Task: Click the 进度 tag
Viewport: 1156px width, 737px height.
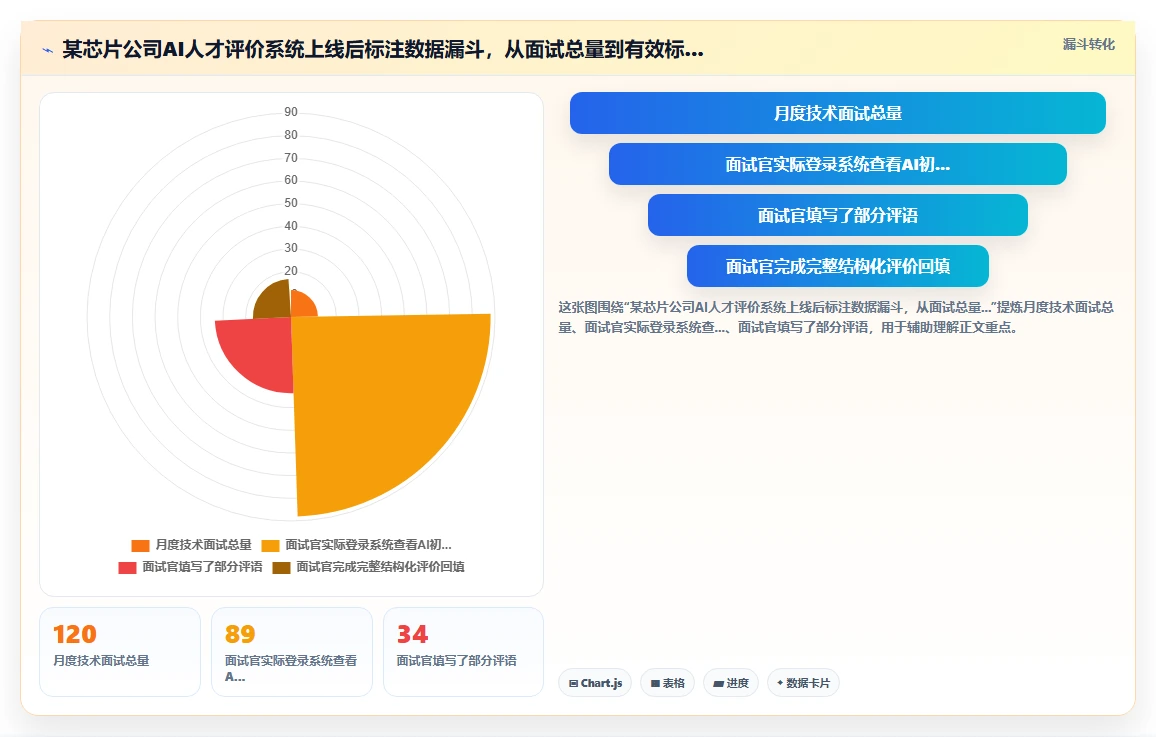Action: click(x=731, y=683)
